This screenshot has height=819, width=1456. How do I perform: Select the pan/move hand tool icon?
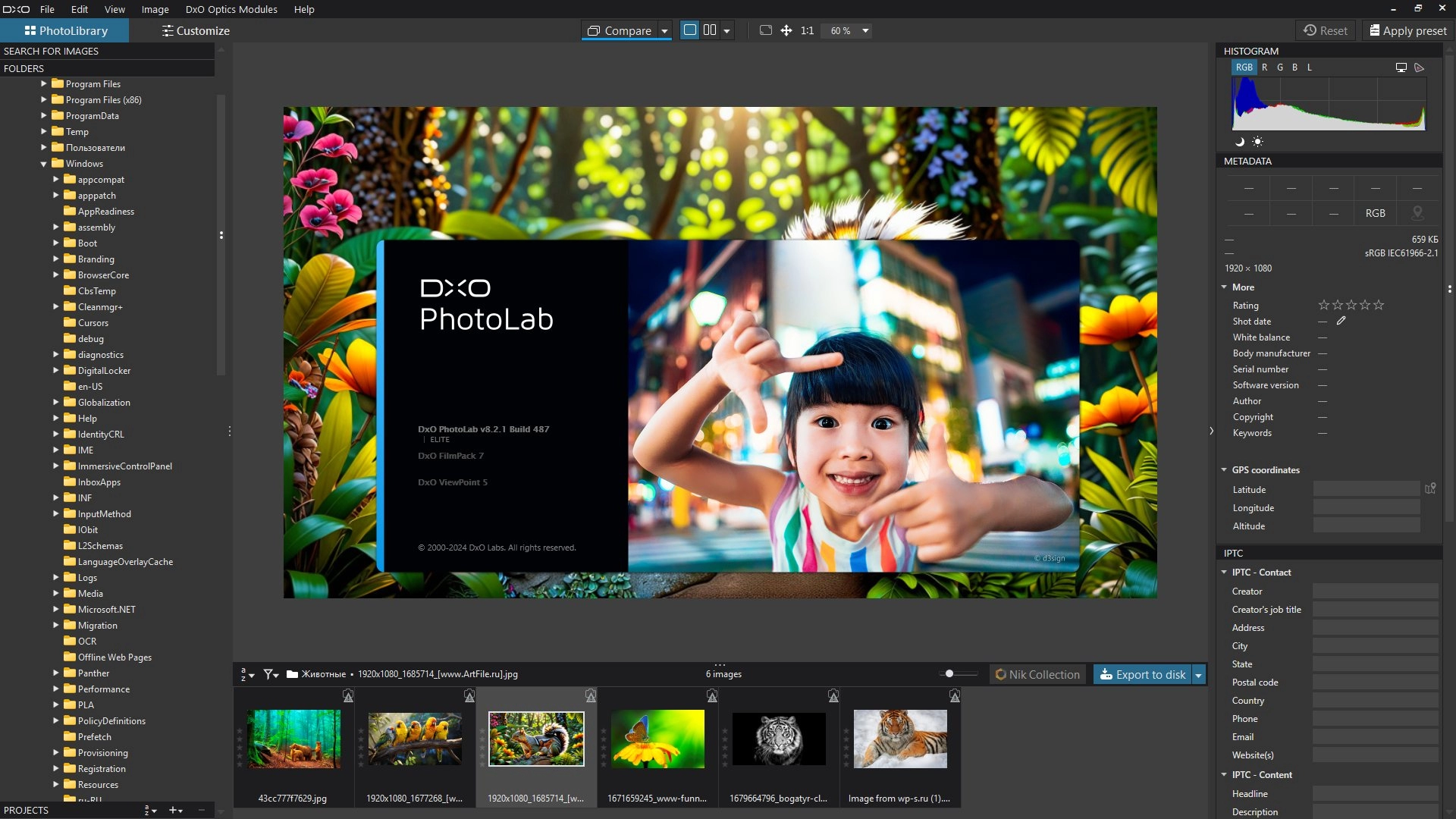point(786,30)
